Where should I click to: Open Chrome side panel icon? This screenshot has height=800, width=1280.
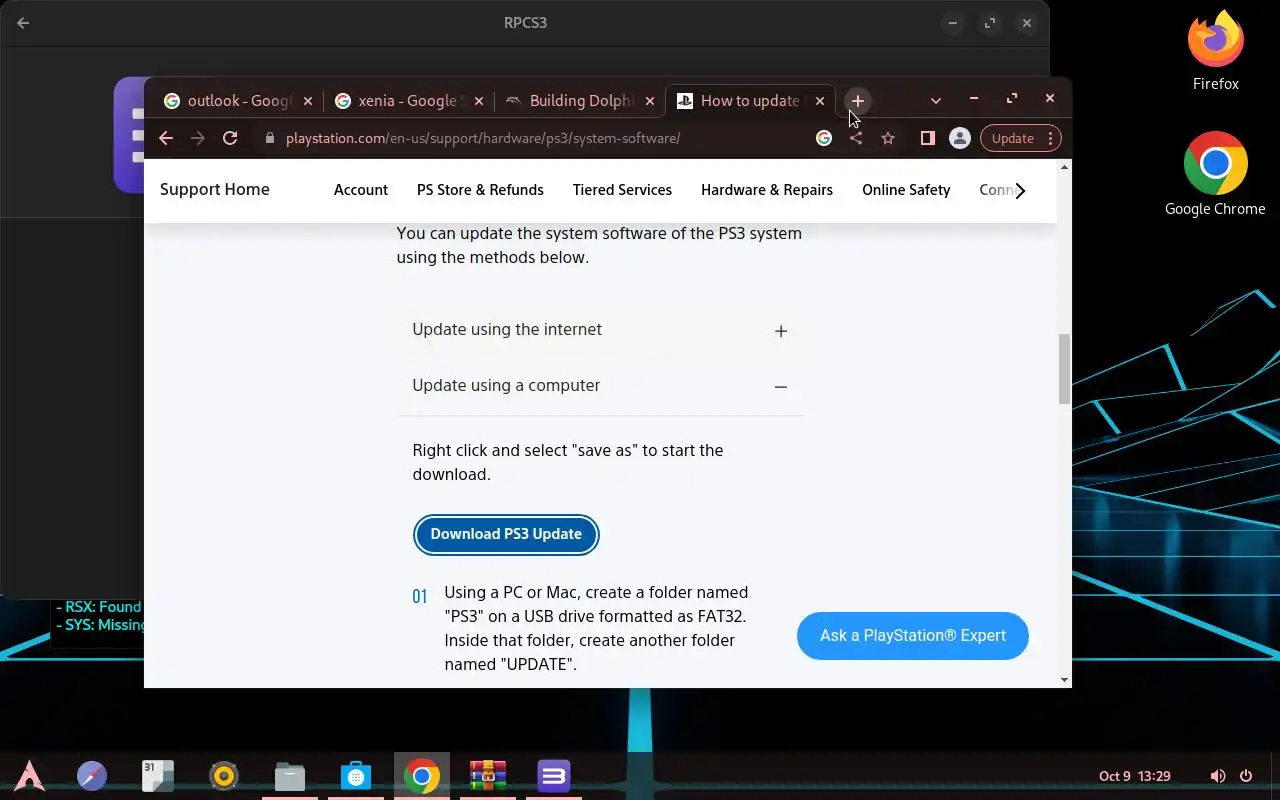point(927,138)
